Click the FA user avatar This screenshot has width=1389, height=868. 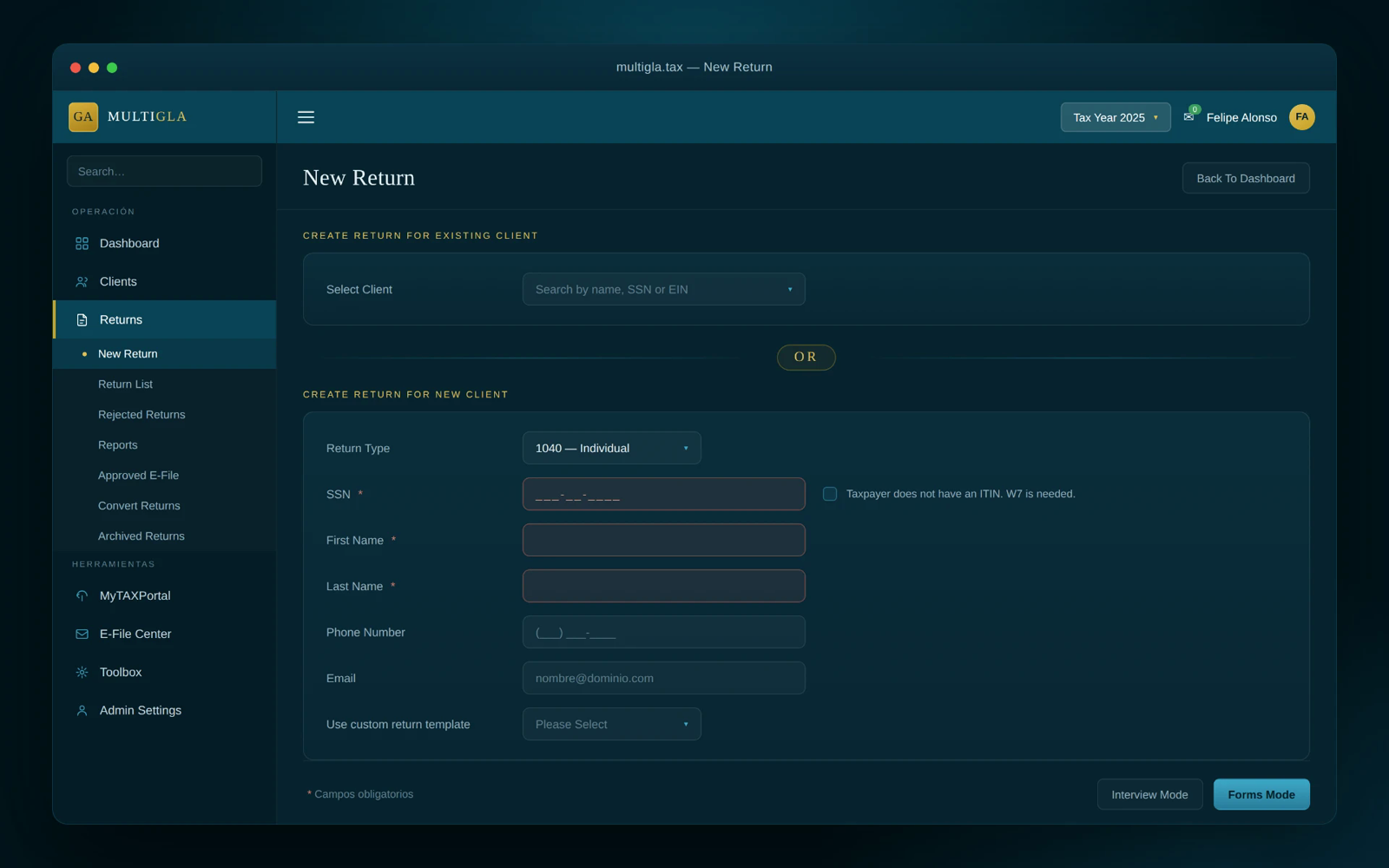(x=1301, y=117)
